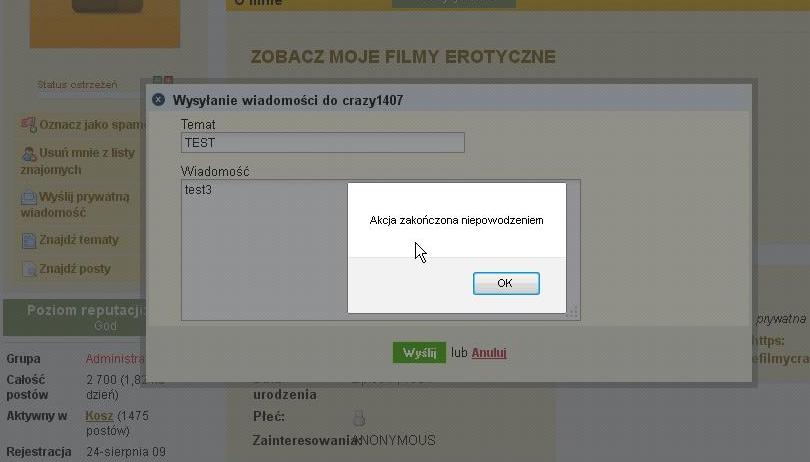Click inside the Wiadomość text area
Viewport: 810px width, 462px height.
pos(264,250)
